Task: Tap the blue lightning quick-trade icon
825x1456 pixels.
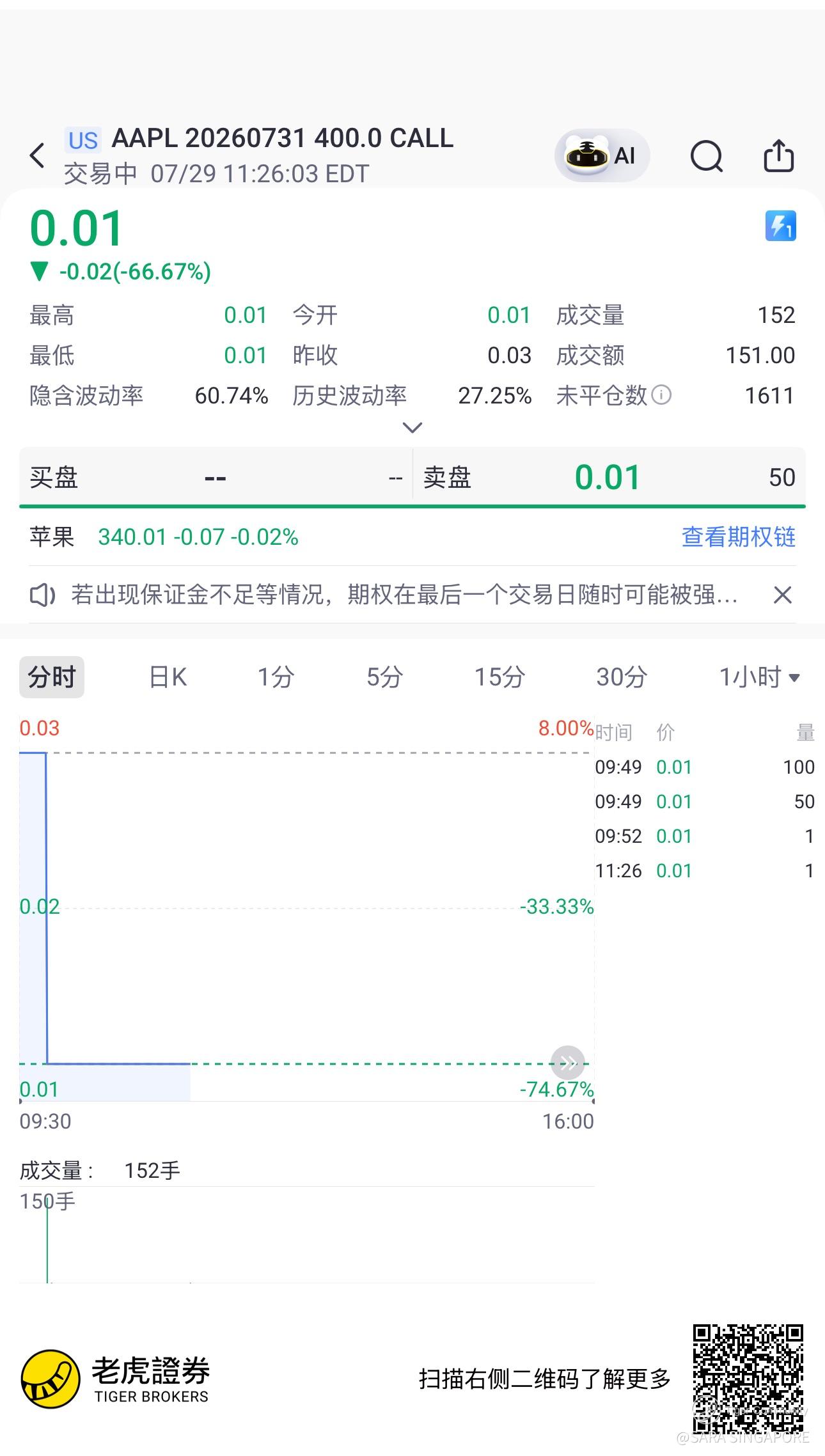Action: [781, 226]
